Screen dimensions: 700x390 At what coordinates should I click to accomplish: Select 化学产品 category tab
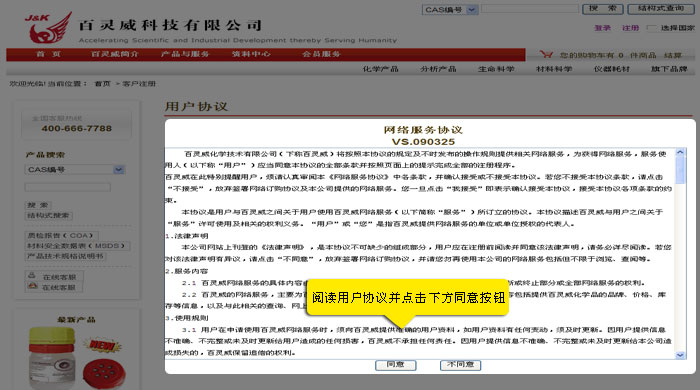(380, 69)
